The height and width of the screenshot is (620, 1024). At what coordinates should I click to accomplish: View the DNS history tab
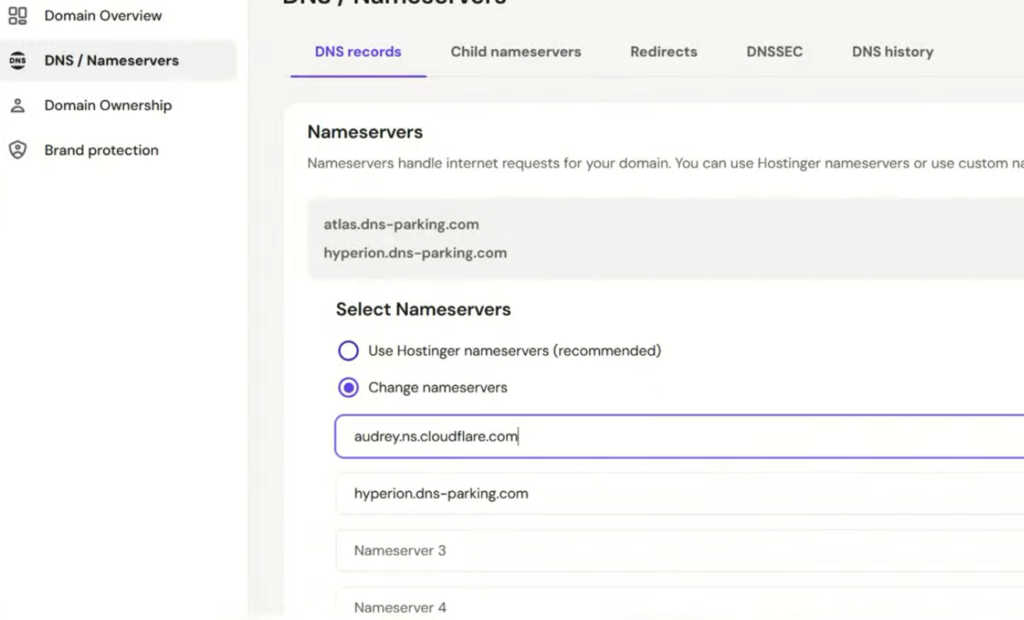pos(893,52)
